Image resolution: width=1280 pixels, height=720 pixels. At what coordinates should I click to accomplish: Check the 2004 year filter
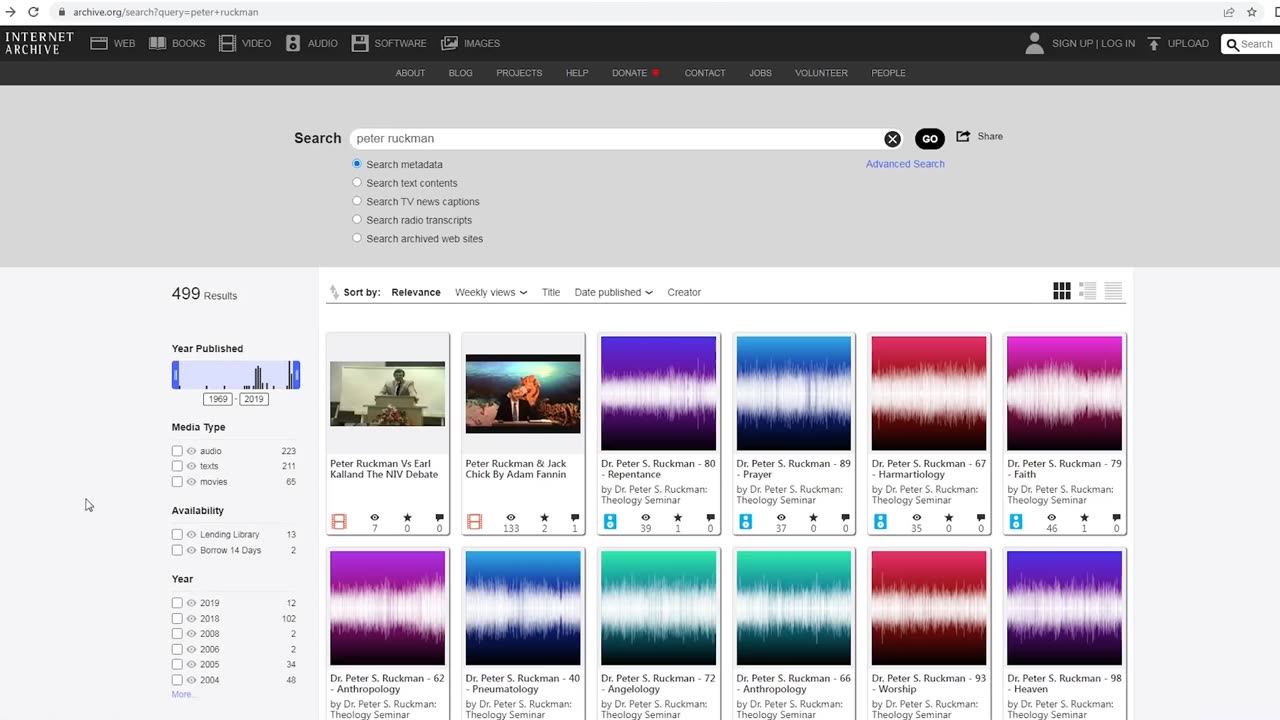[177, 680]
